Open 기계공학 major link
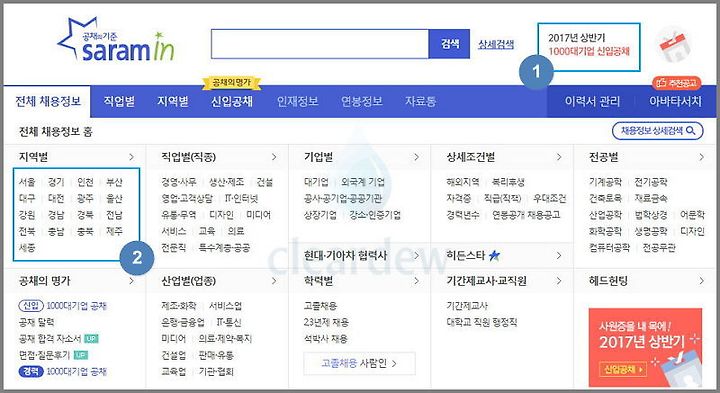720x393 pixels. (x=605, y=182)
